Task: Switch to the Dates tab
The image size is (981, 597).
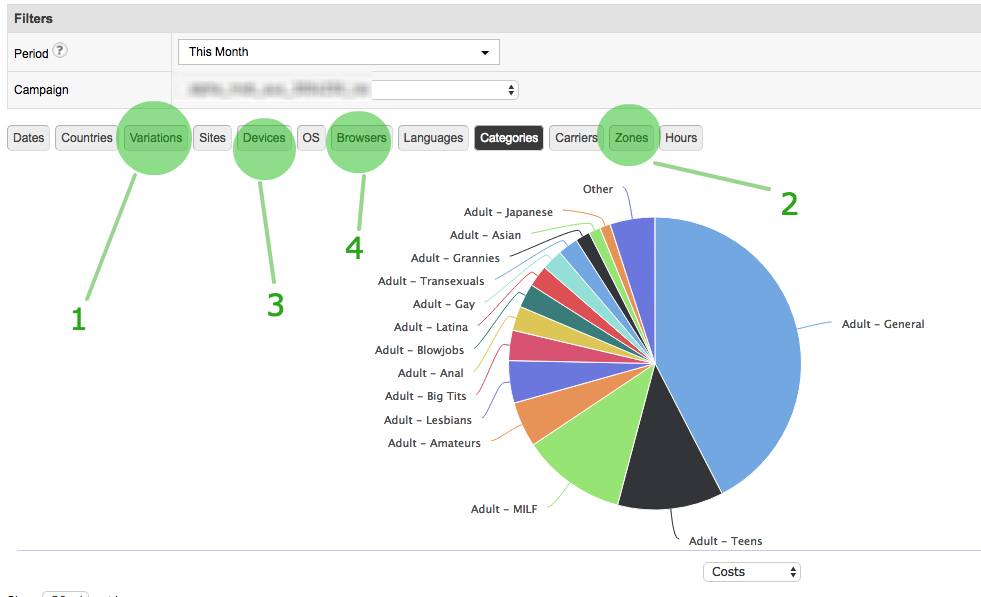Action: click(29, 138)
